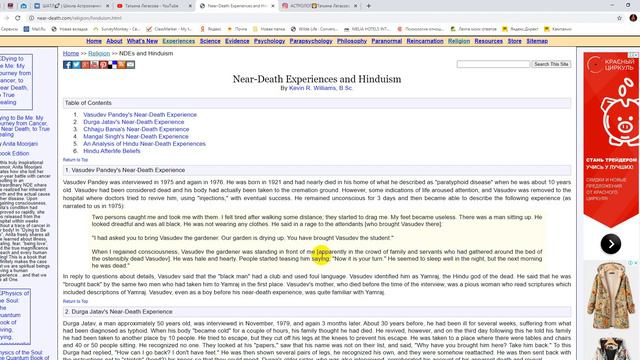Jump to An Analysis of Hindu Near-Death Experiences
The image size is (640, 360).
click(x=144, y=144)
